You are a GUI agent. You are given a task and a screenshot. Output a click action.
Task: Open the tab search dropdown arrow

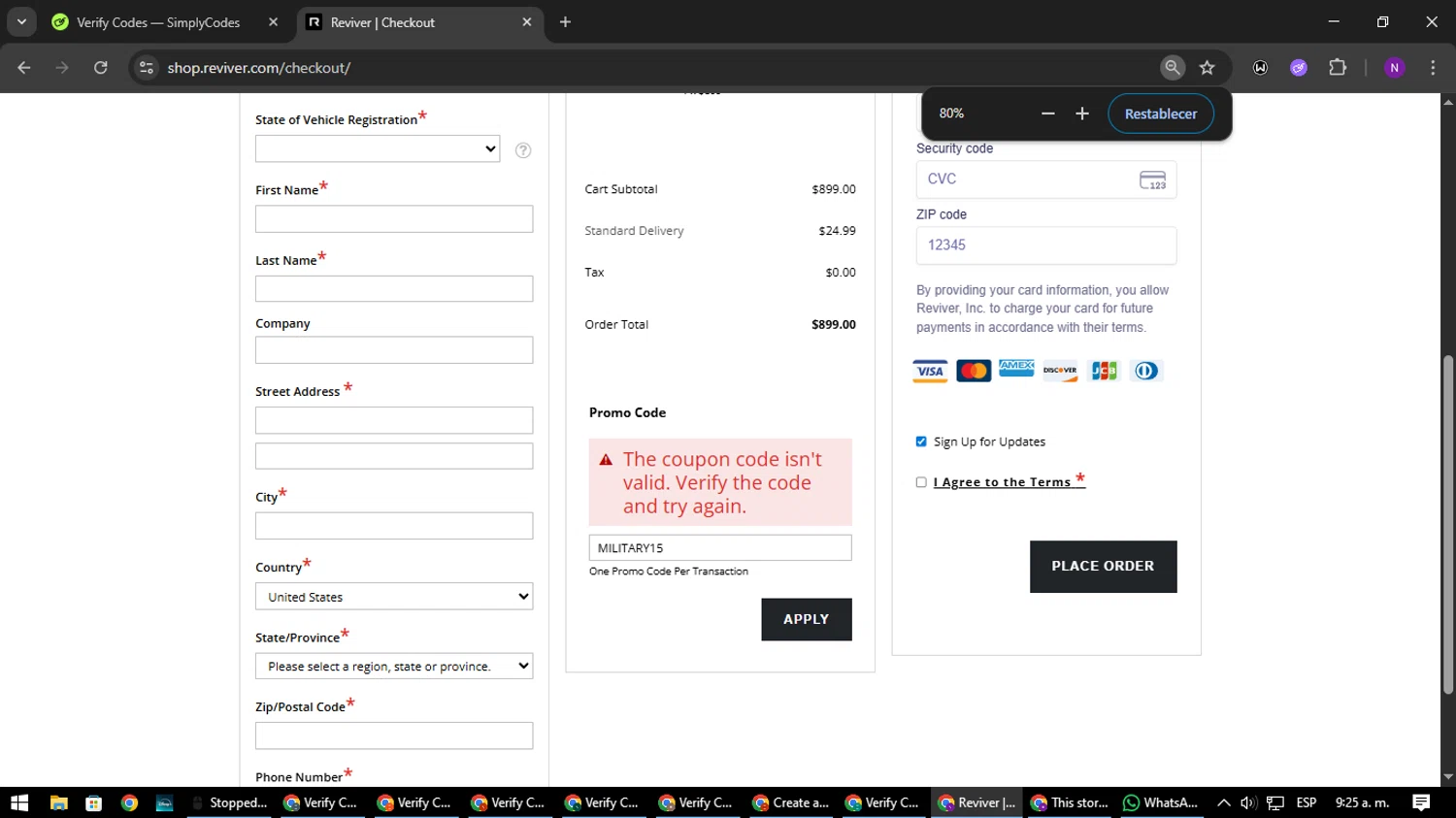pyautogui.click(x=21, y=22)
